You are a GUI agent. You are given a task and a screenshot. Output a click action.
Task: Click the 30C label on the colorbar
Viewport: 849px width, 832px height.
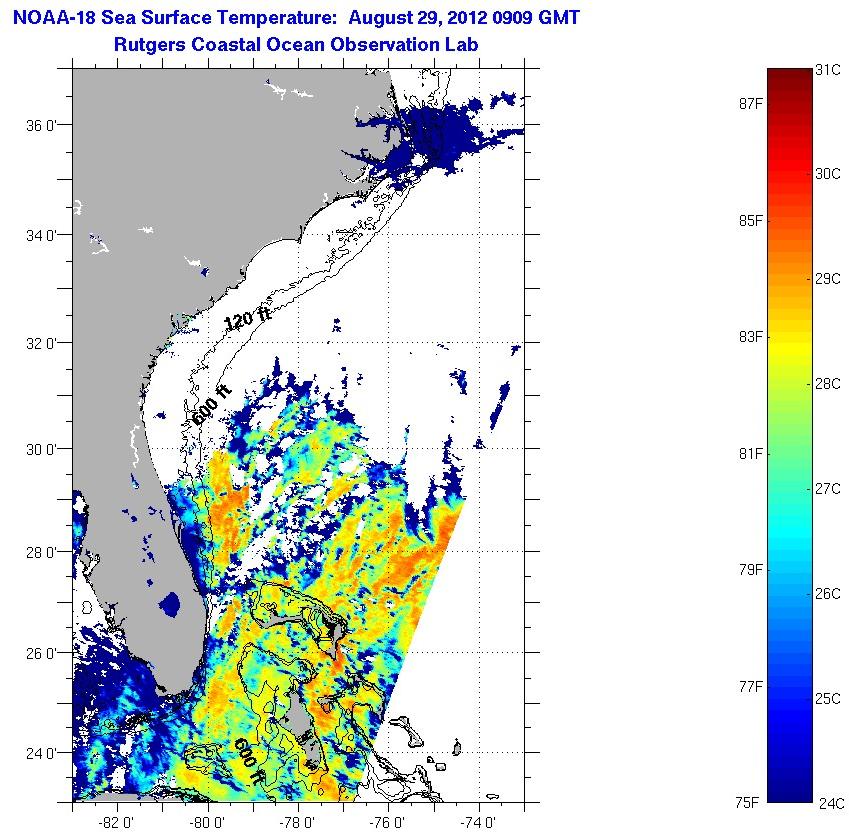(x=828, y=174)
